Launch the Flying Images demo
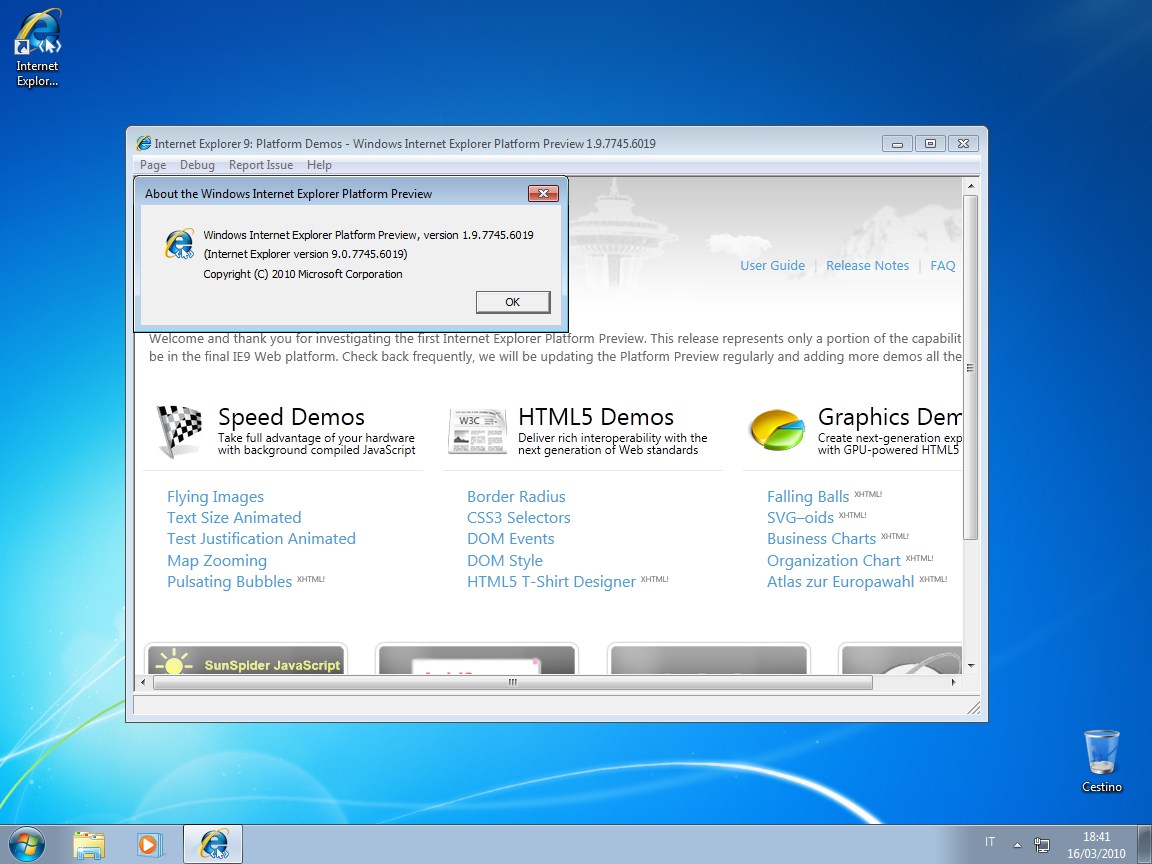The image size is (1152, 864). coord(215,497)
